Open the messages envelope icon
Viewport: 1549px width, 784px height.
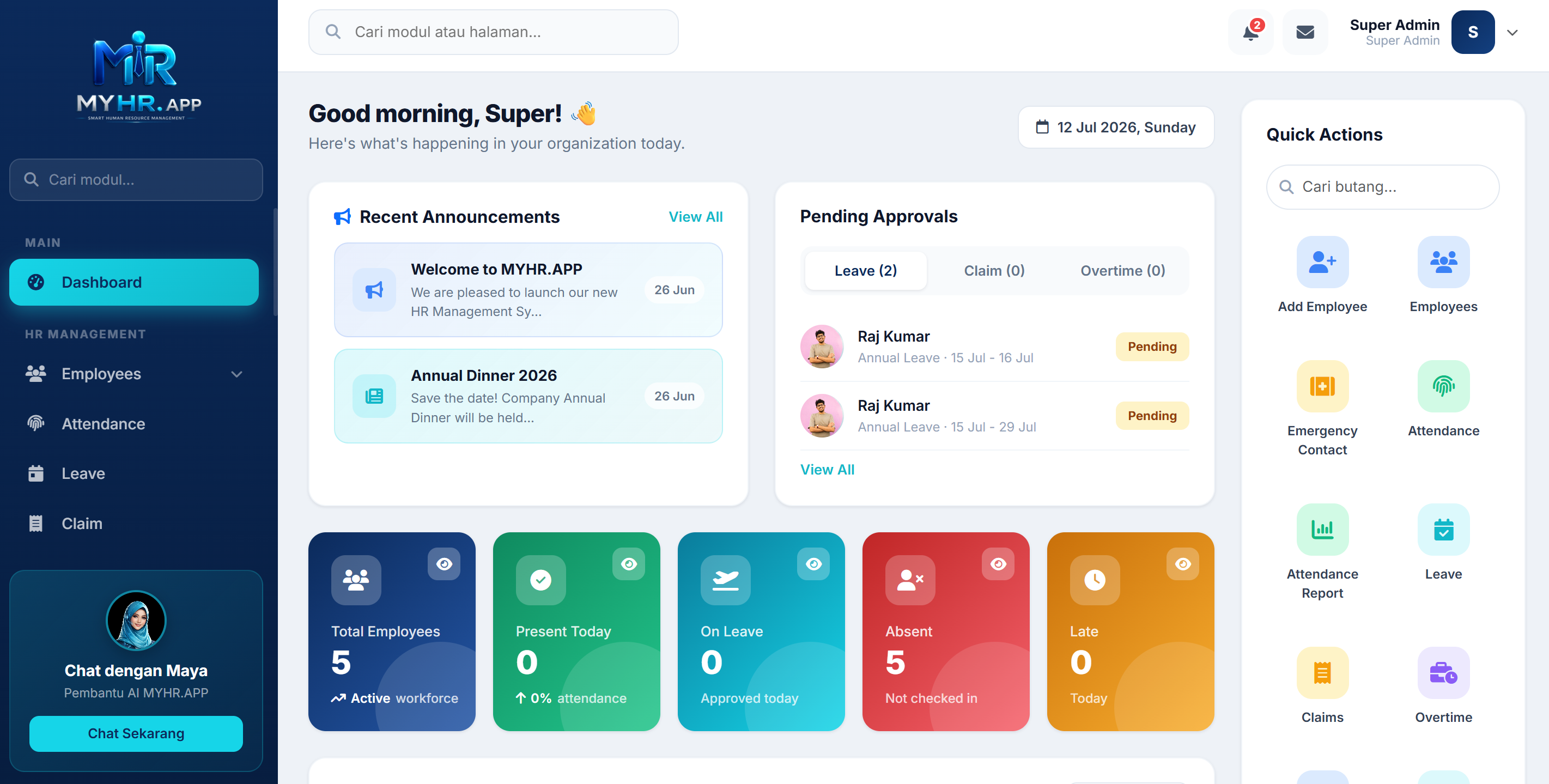[x=1305, y=33]
